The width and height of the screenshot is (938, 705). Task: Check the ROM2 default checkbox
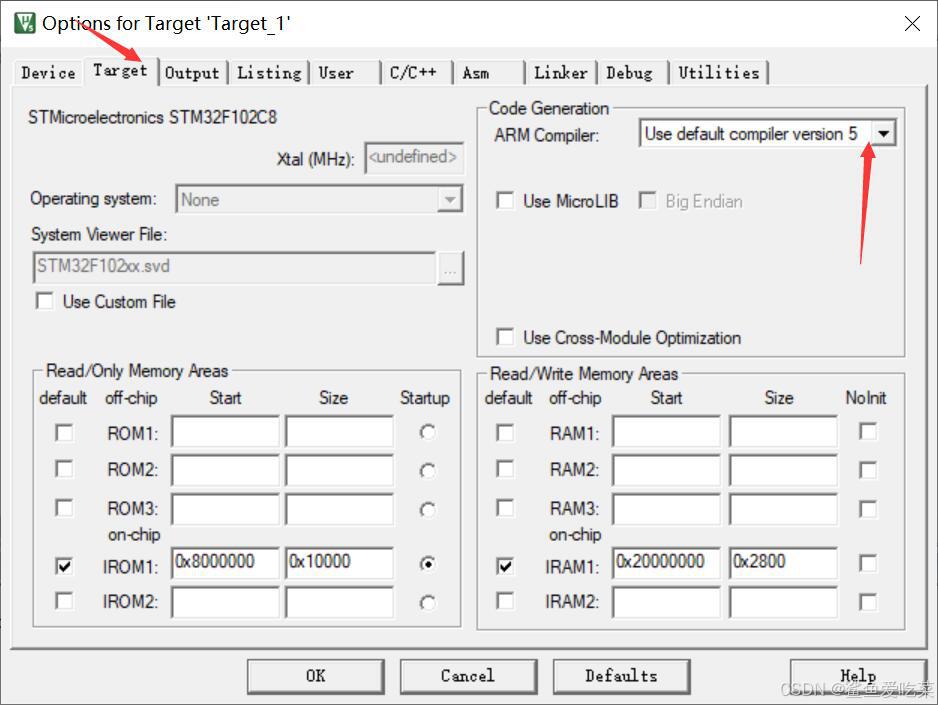[x=64, y=469]
